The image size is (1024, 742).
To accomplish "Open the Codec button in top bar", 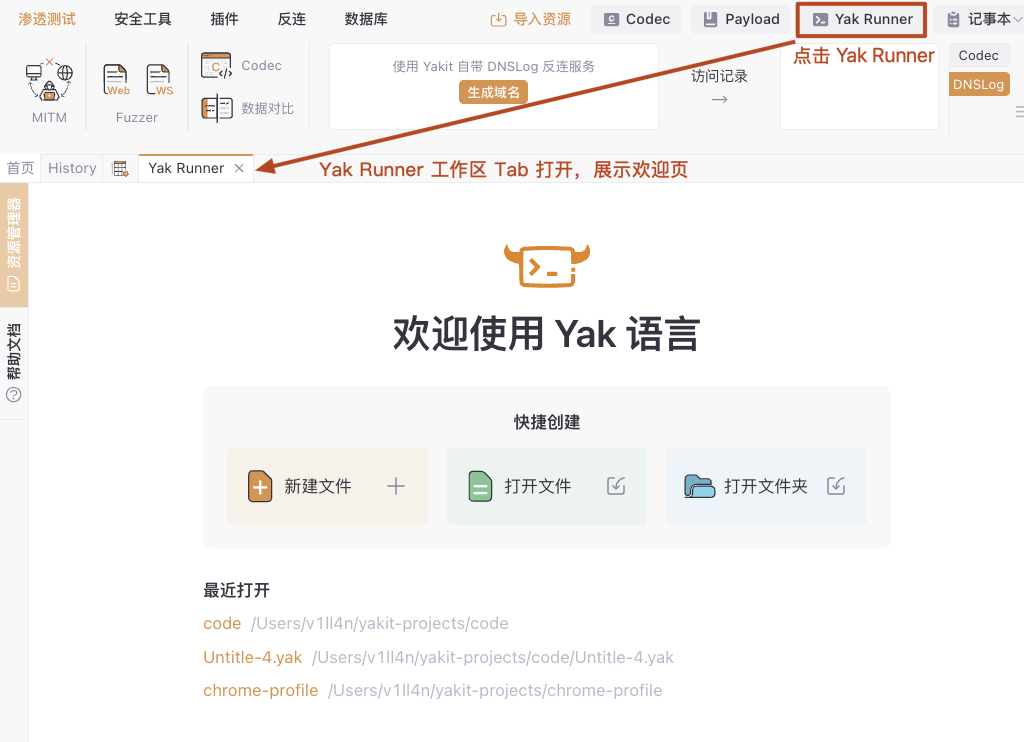I will tap(636, 20).
